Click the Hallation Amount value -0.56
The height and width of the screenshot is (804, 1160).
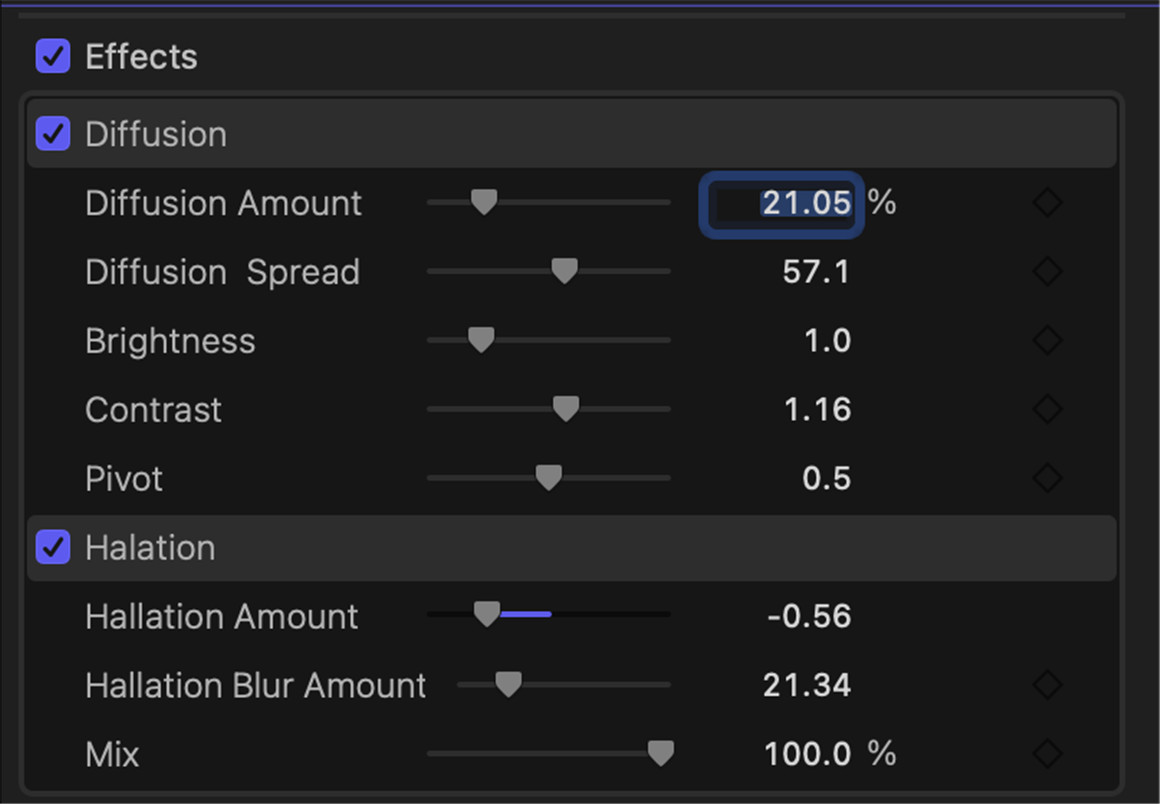point(809,617)
